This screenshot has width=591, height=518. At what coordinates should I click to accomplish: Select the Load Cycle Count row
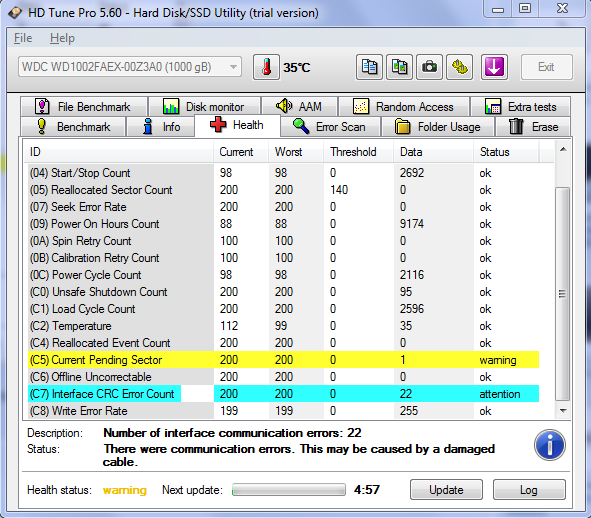pyautogui.click(x=283, y=308)
